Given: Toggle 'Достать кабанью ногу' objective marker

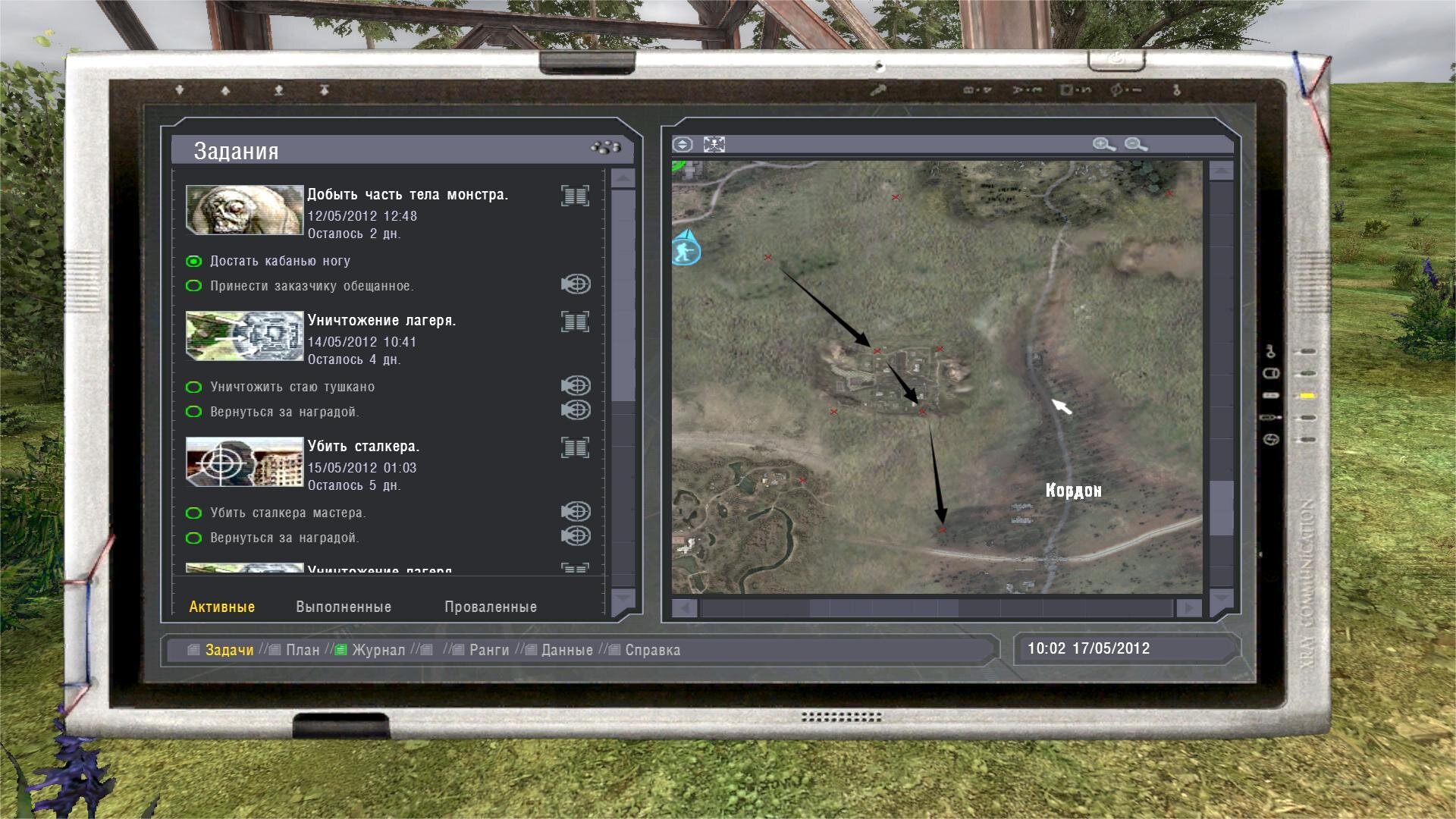Looking at the screenshot, I should [x=194, y=261].
